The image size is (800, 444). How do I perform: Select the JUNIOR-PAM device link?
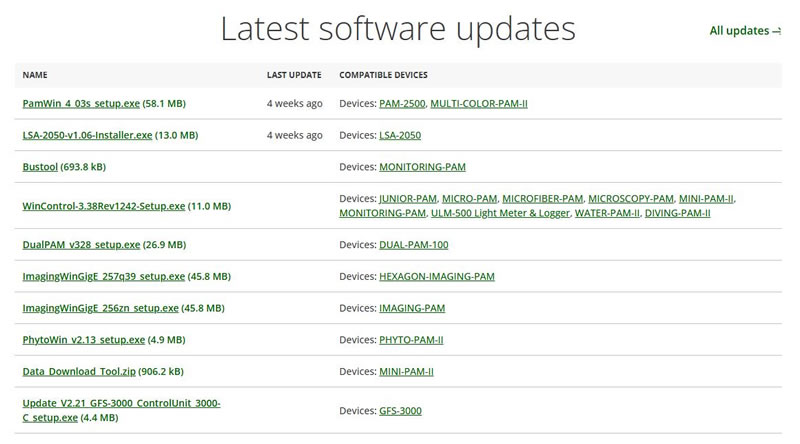pyautogui.click(x=408, y=199)
